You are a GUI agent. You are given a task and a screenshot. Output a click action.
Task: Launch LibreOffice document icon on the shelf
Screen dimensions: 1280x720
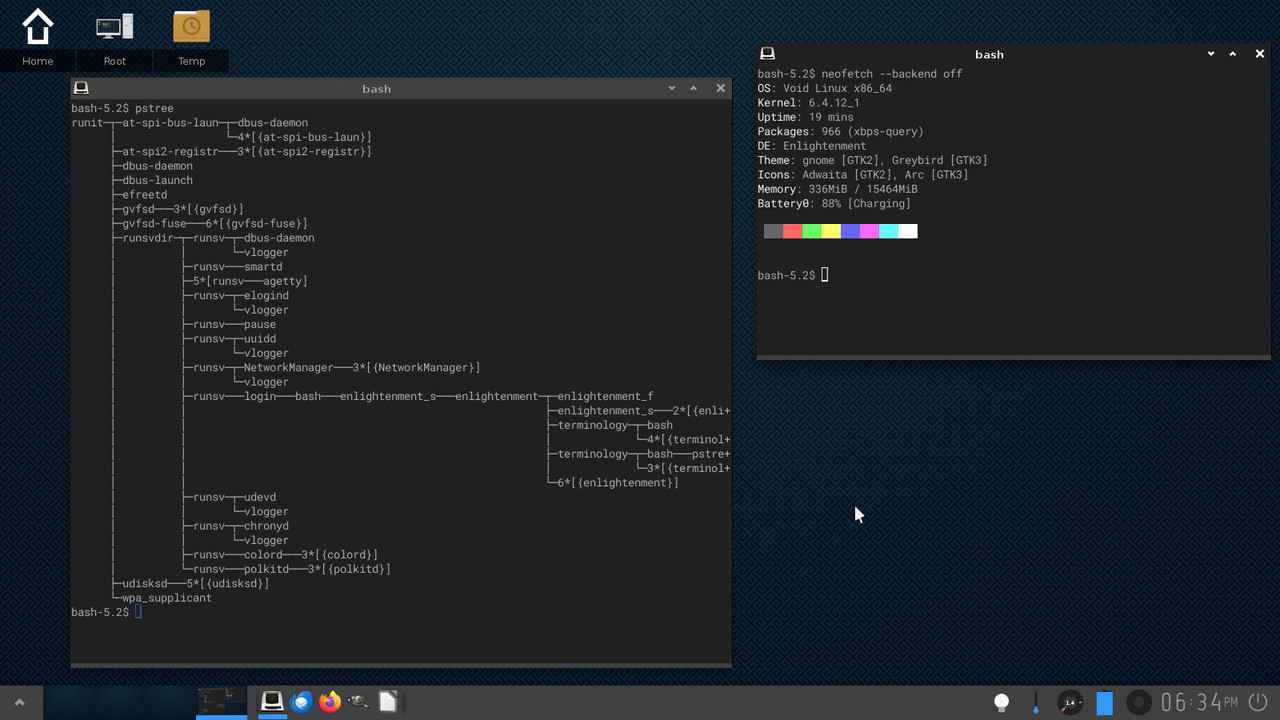pyautogui.click(x=388, y=702)
